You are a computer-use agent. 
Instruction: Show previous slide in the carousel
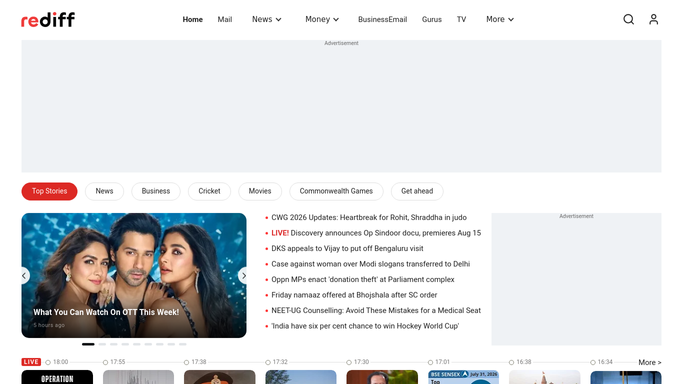point(24,276)
